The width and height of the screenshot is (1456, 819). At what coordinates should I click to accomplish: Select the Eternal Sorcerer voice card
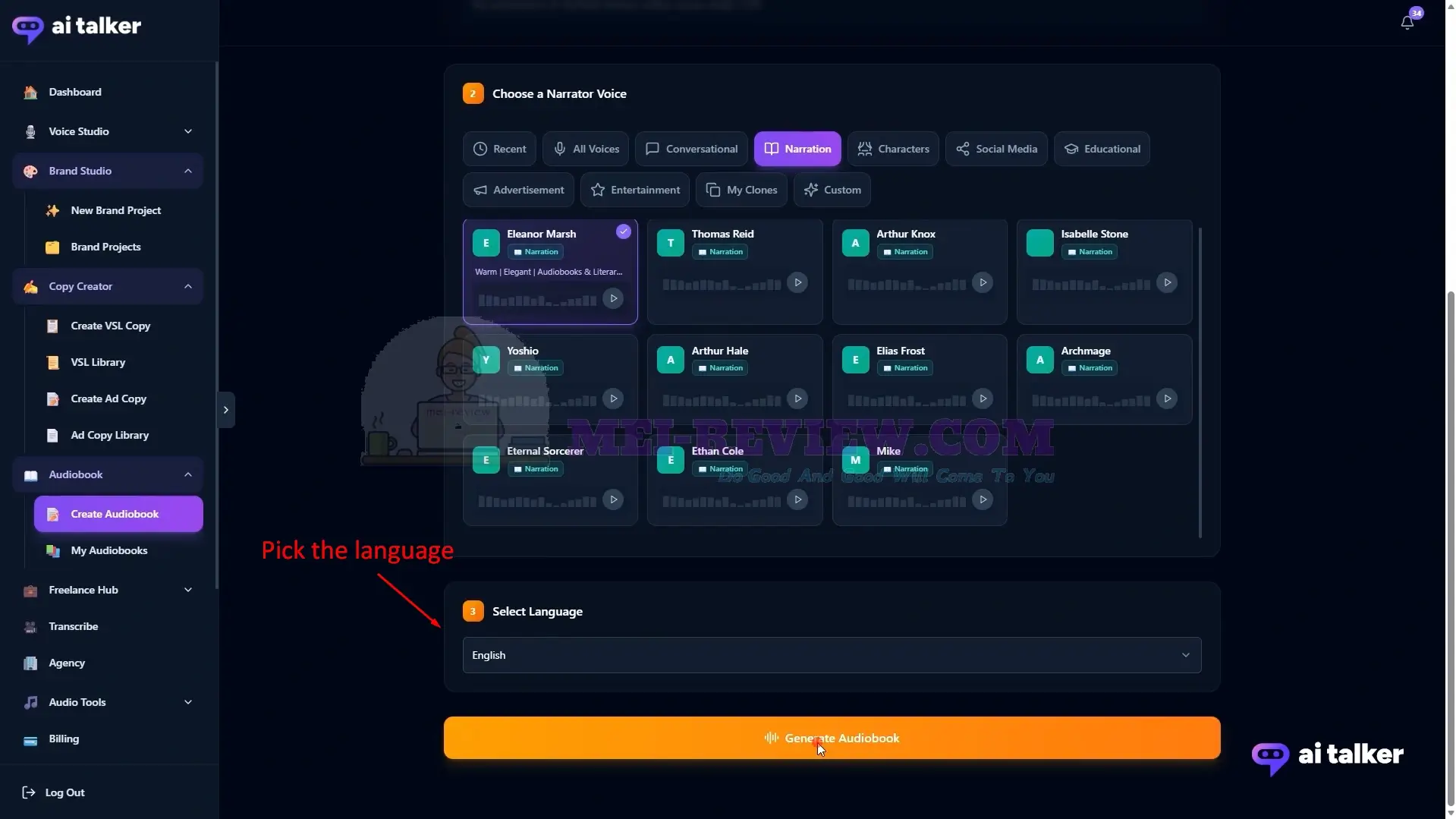pyautogui.click(x=550, y=480)
